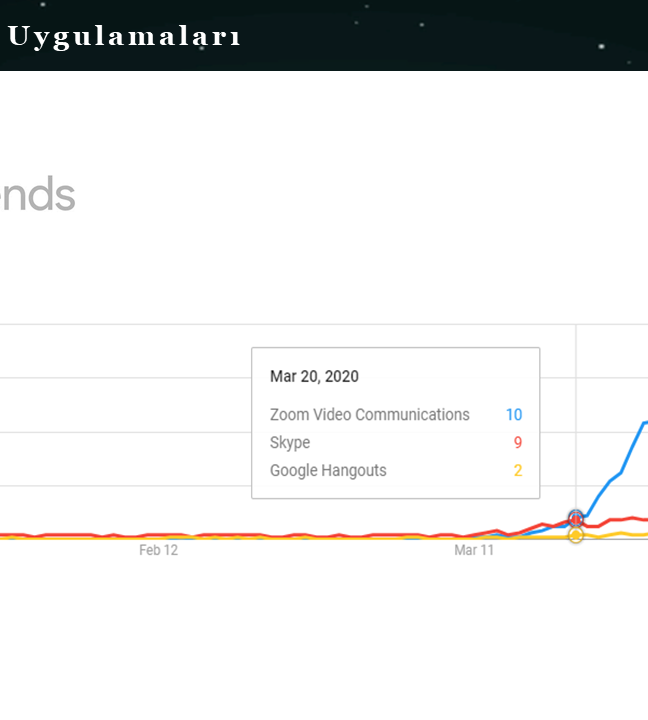This screenshot has width=648, height=720.
Task: Click the 'Mar 20, 2020' tooltip date
Action: pos(314,377)
